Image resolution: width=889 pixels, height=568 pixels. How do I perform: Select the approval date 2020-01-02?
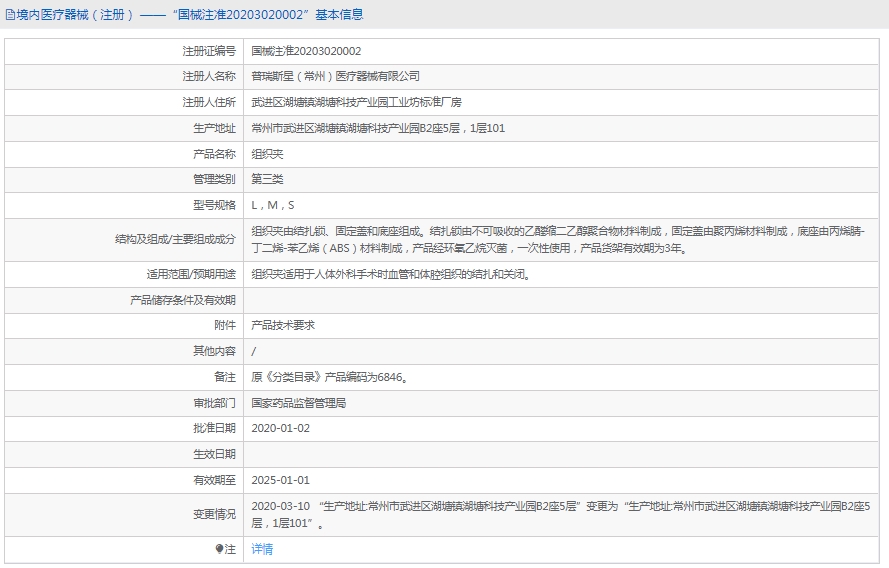point(281,428)
